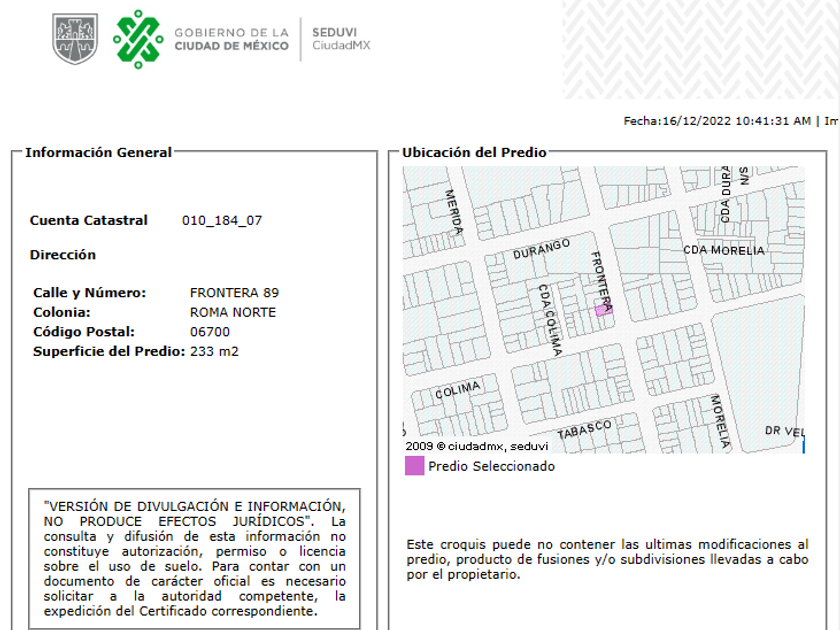The width and height of the screenshot is (840, 630).
Task: Click the pink Predio Seleccionado legend swatch
Action: [415, 466]
